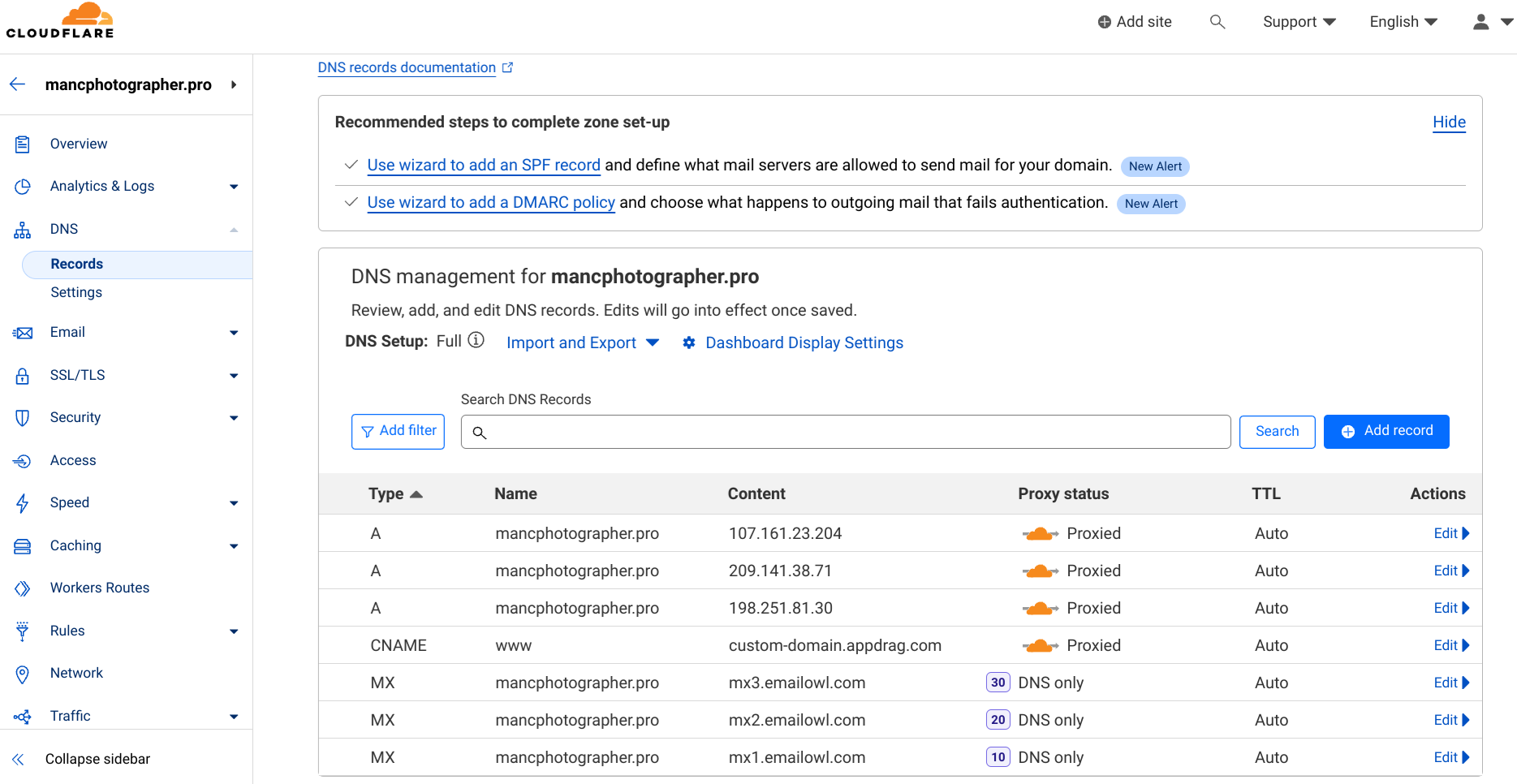Image resolution: width=1517 pixels, height=784 pixels.
Task: Click the 198.251.81.30 content cell
Action: pyautogui.click(x=781, y=608)
